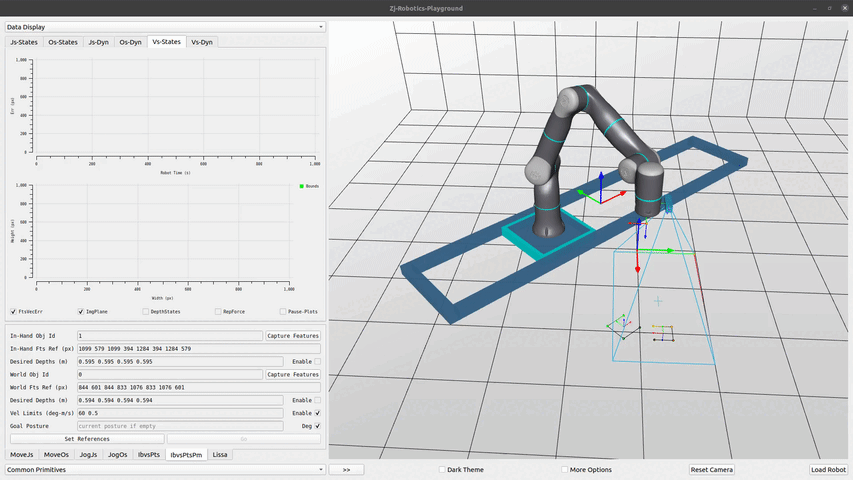Click the green Bounds legend marker
The height and width of the screenshot is (480, 853).
[301, 186]
